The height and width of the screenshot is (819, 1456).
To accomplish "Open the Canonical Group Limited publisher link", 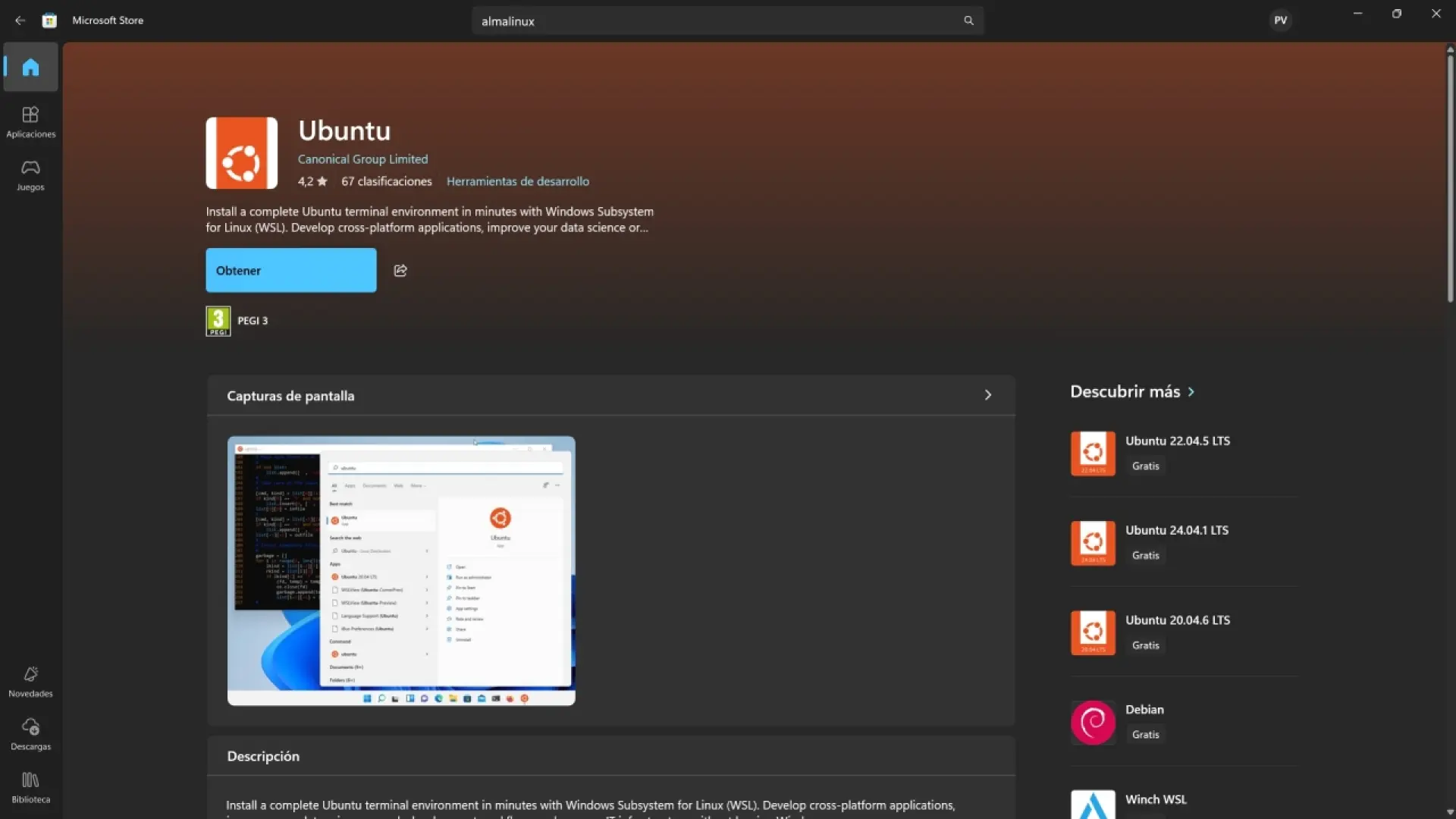I will click(362, 159).
